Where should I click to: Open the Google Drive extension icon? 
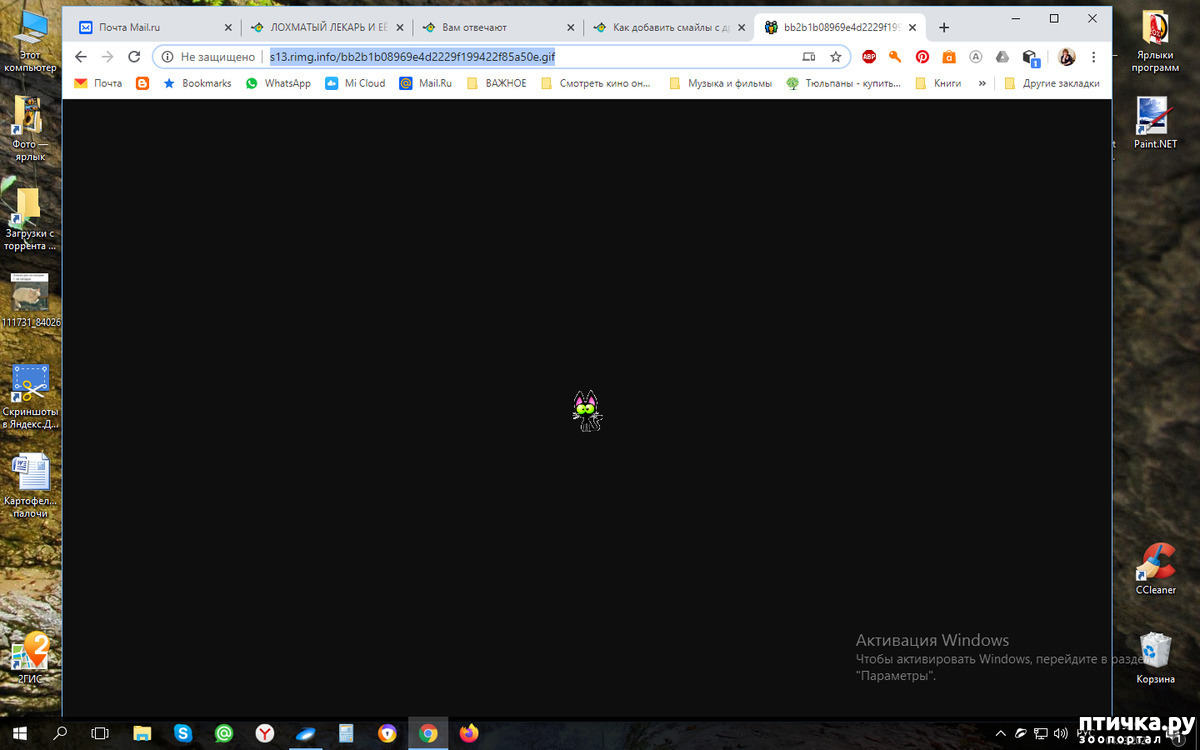click(x=1002, y=57)
